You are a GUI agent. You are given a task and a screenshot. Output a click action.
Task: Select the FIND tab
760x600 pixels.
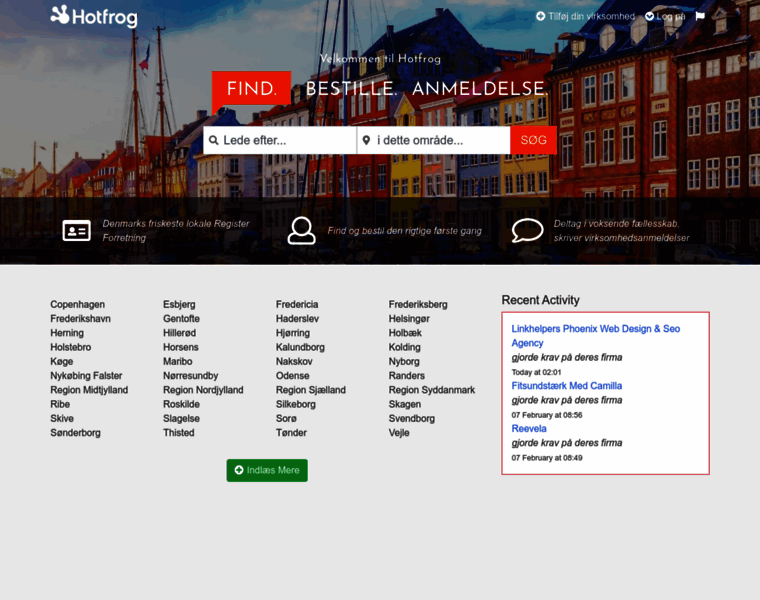click(x=252, y=89)
